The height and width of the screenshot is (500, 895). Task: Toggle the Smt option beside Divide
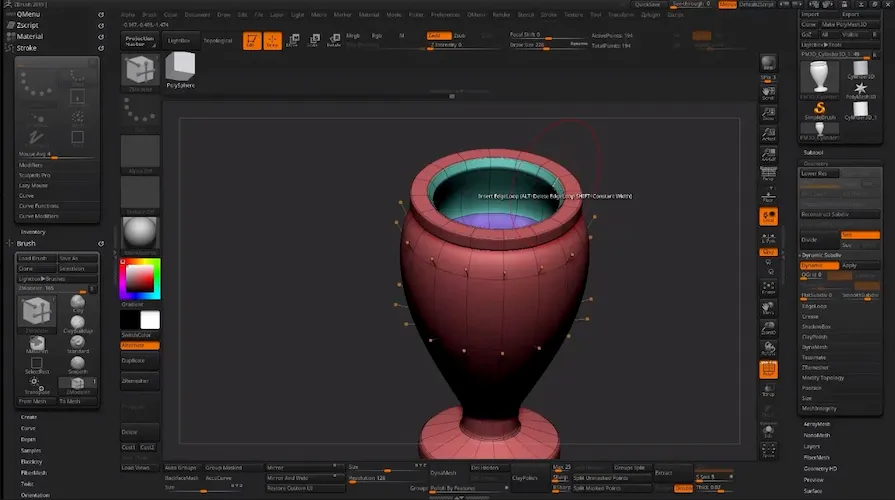coord(859,235)
